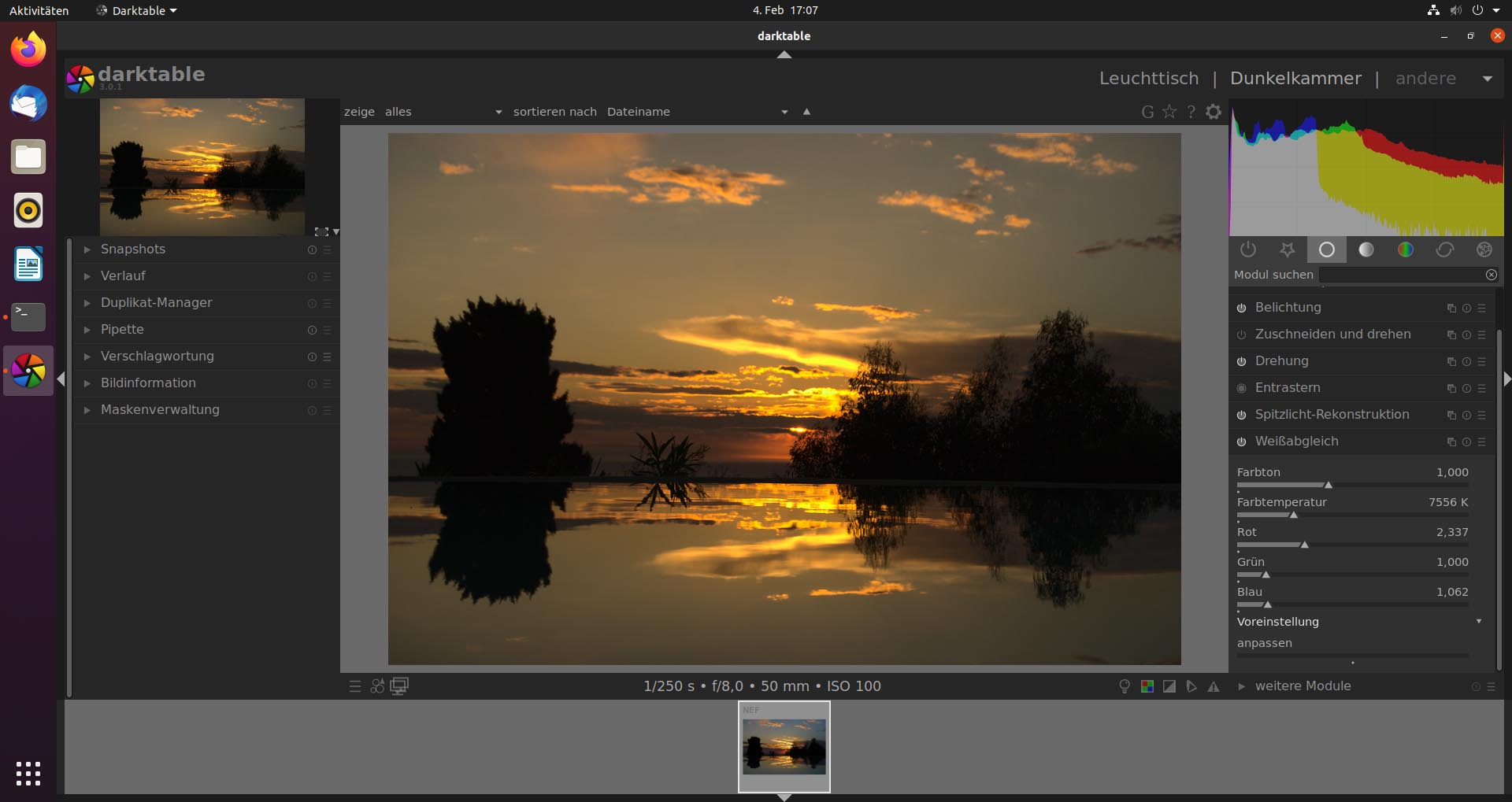1512x802 pixels.
Task: Select the NEF thumbnail in the filmstrip
Action: pyautogui.click(x=784, y=746)
